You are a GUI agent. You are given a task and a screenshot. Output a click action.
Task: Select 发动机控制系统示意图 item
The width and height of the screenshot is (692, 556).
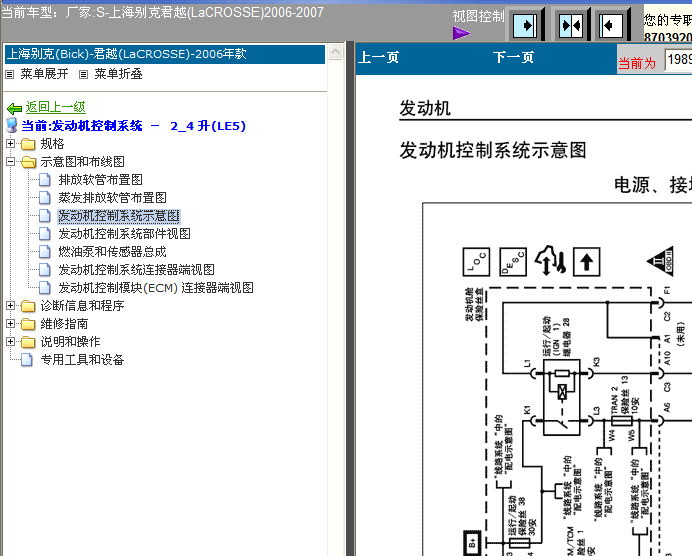119,216
